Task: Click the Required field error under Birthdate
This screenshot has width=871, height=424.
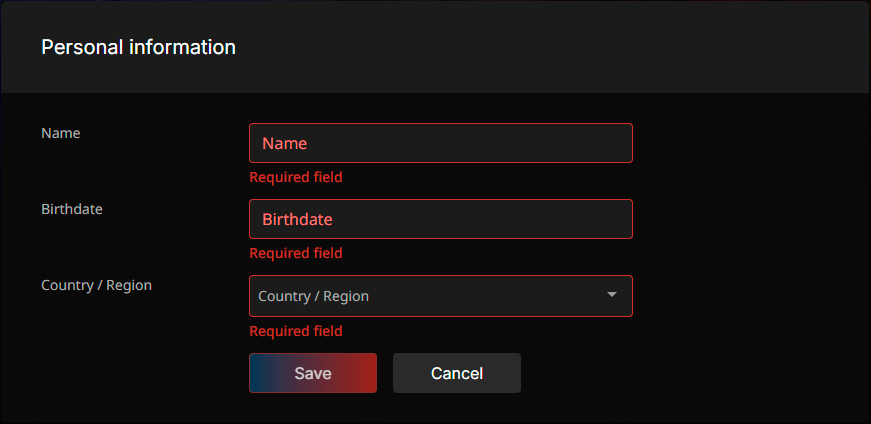Action: [295, 253]
